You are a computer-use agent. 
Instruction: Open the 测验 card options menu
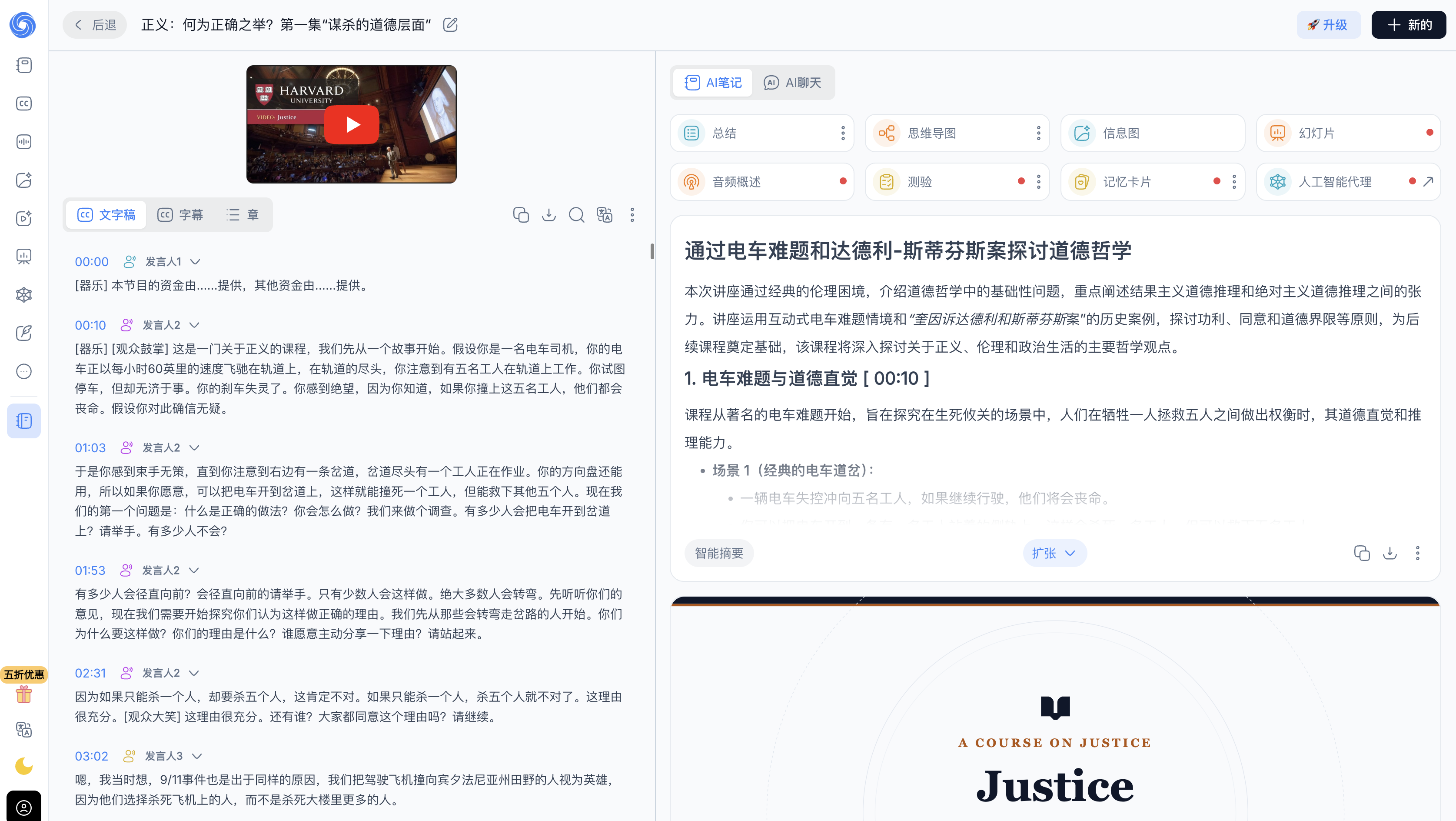(1038, 181)
